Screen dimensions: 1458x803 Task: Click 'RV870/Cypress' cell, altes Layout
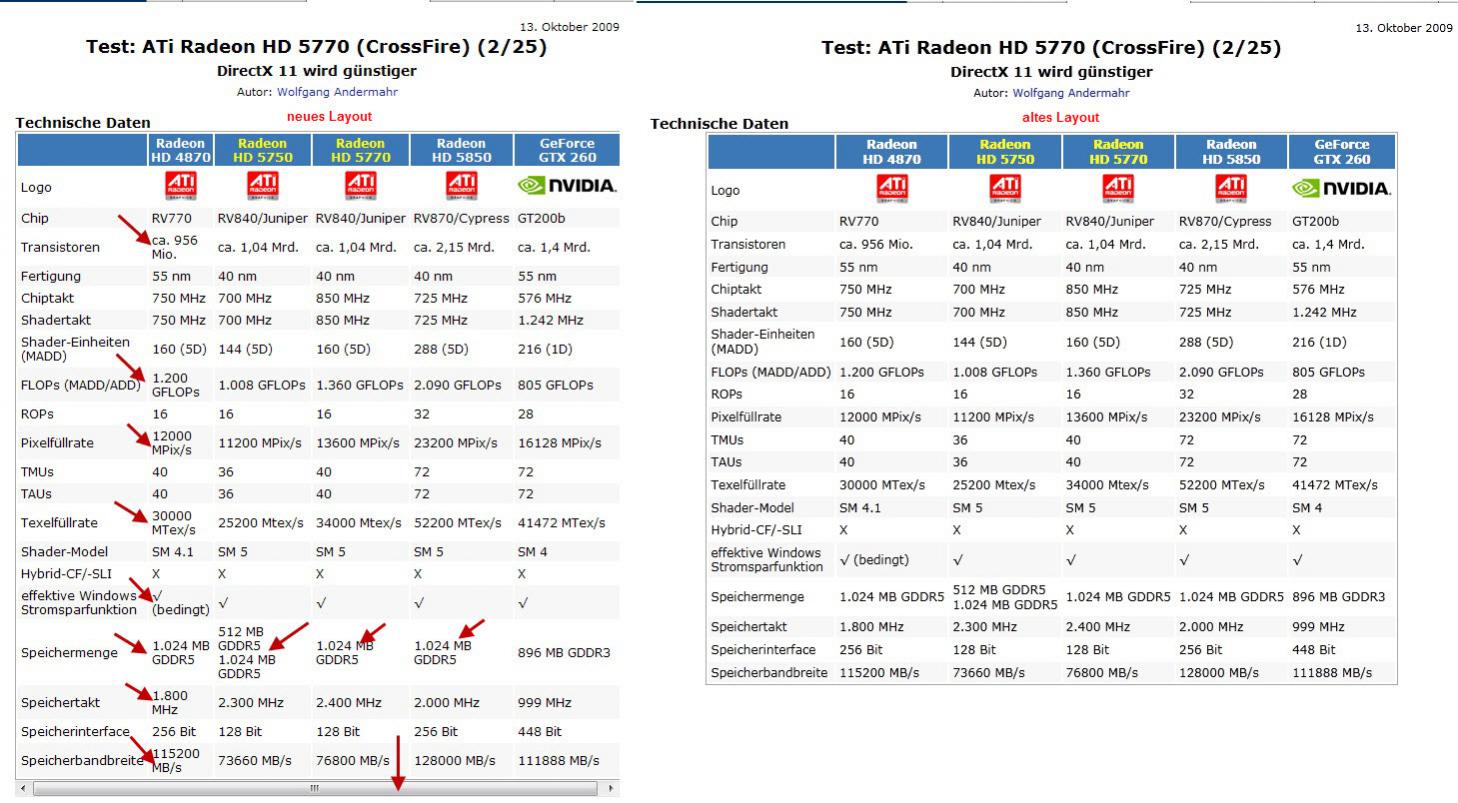[x=1225, y=221]
